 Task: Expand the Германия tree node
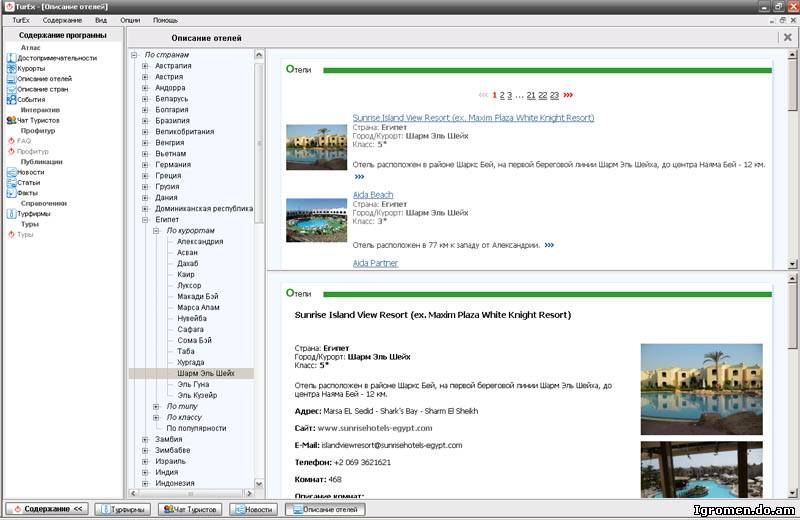tap(145, 164)
